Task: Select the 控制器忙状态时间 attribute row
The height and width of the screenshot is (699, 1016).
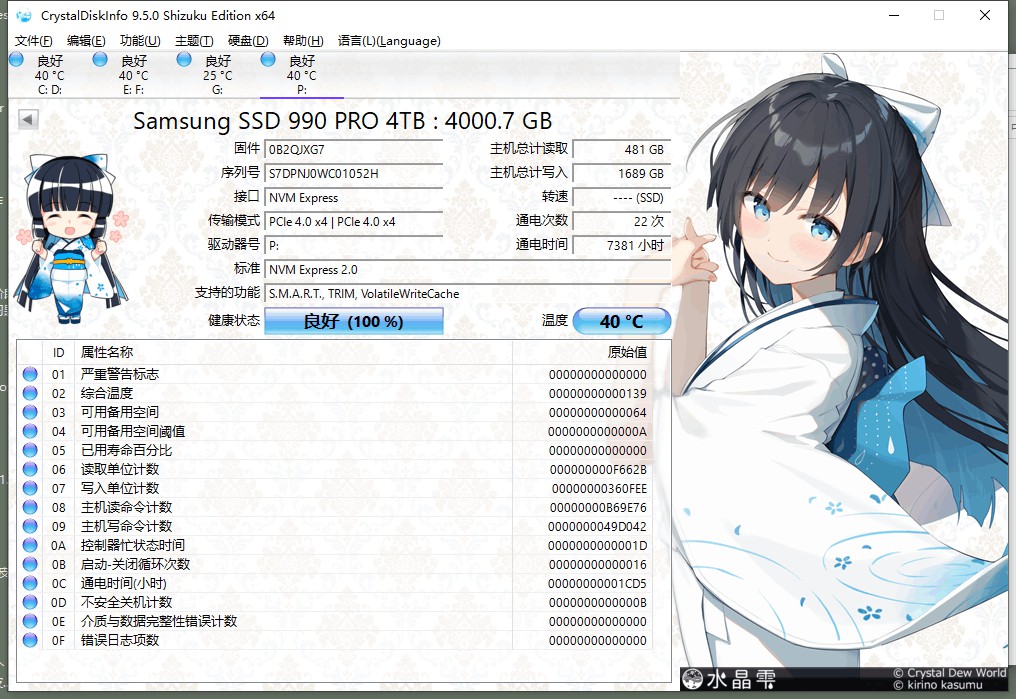Action: [334, 545]
